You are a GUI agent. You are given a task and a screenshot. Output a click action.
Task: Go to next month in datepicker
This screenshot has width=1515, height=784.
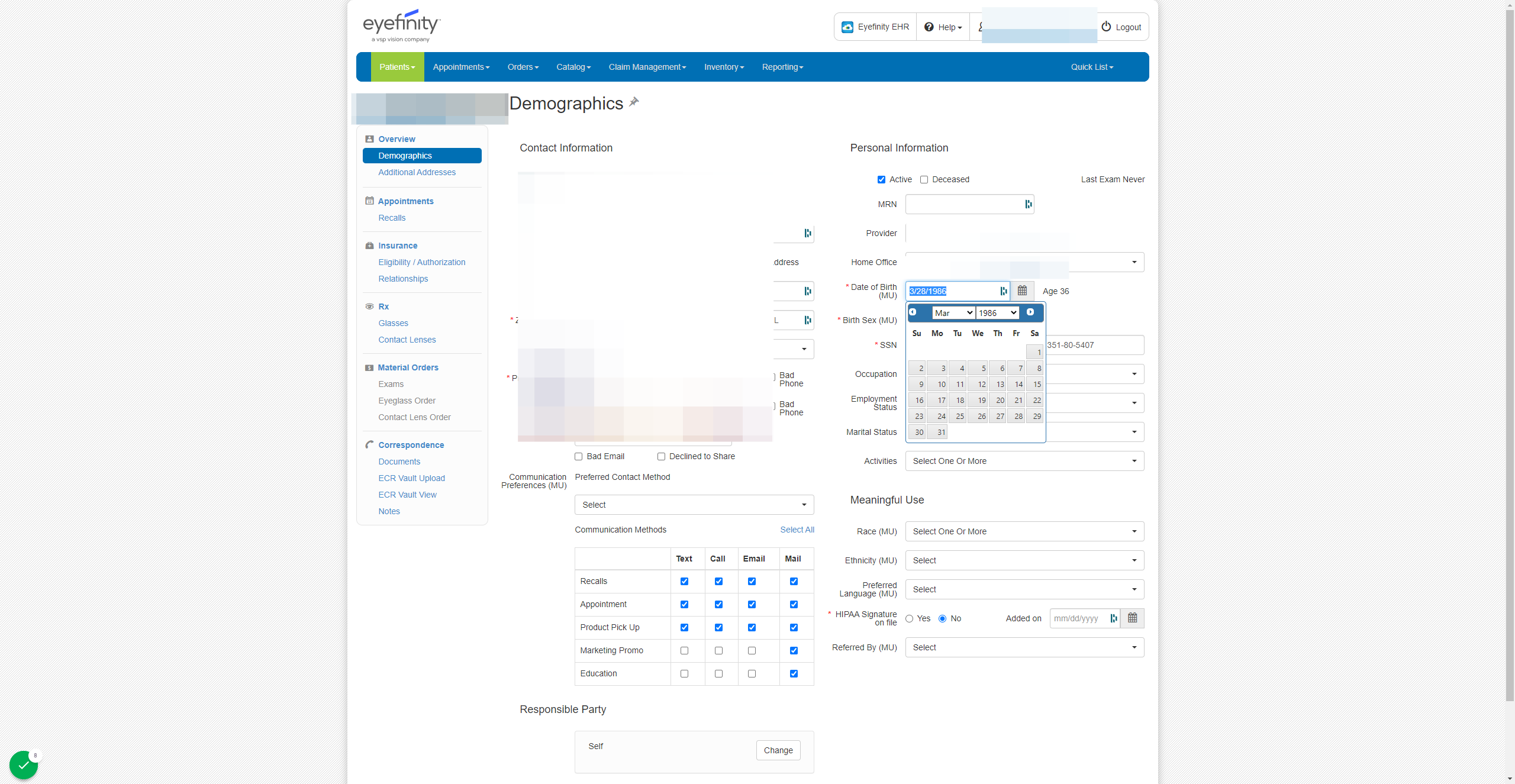coord(1030,312)
